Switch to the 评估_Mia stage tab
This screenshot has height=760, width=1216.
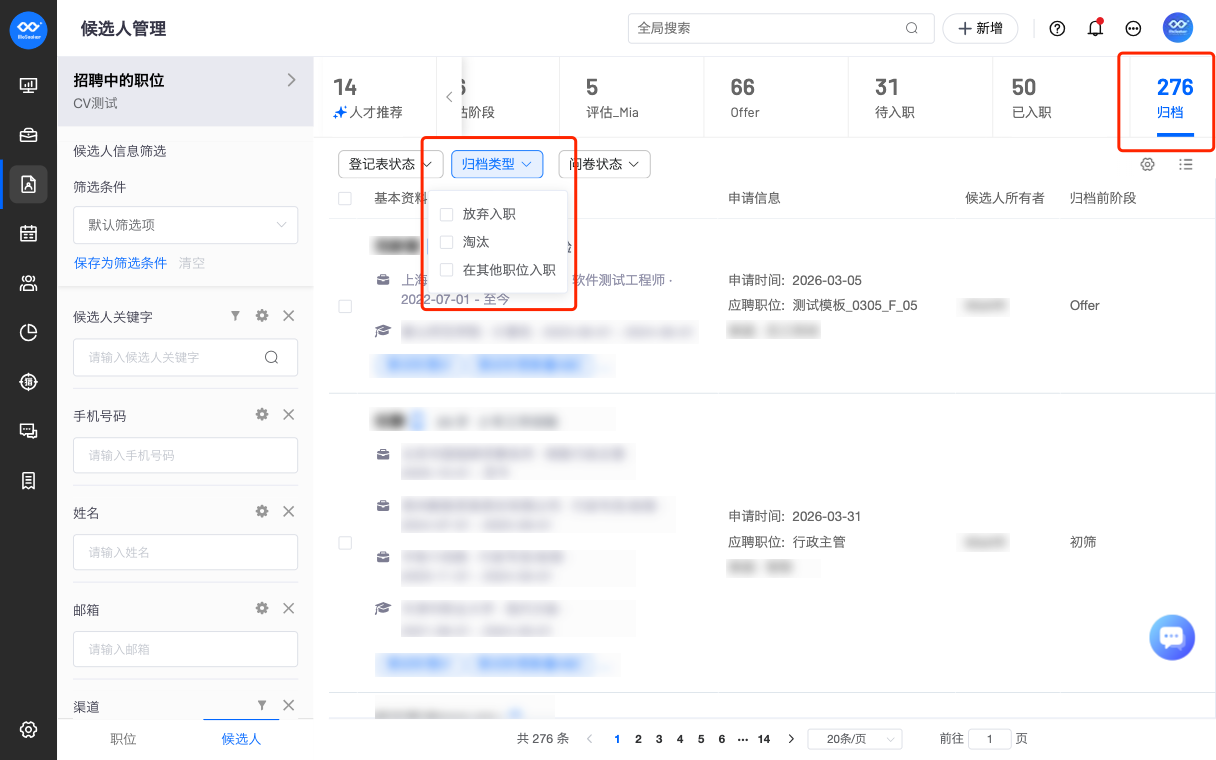631,98
